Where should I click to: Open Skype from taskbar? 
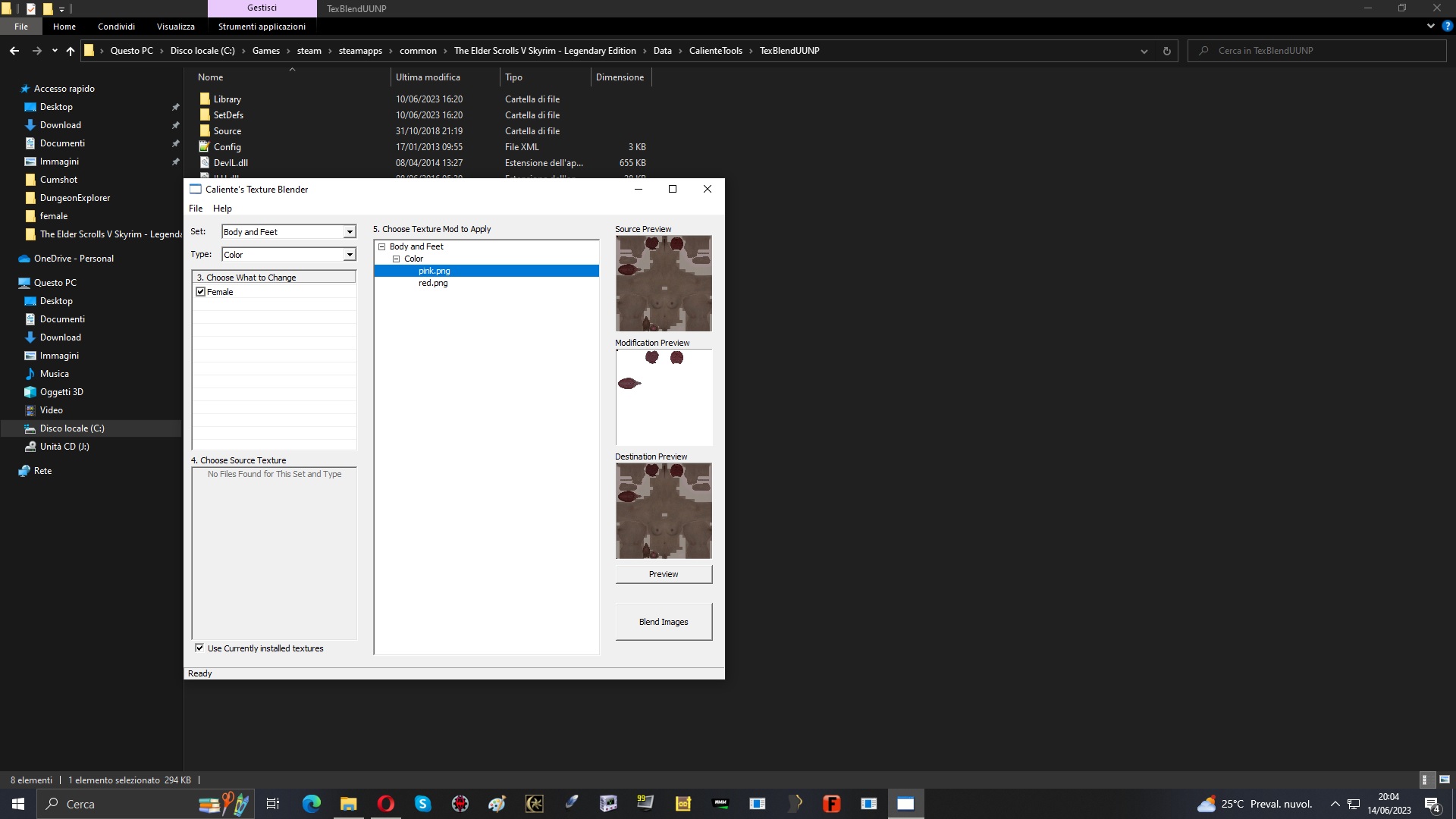[x=423, y=804]
